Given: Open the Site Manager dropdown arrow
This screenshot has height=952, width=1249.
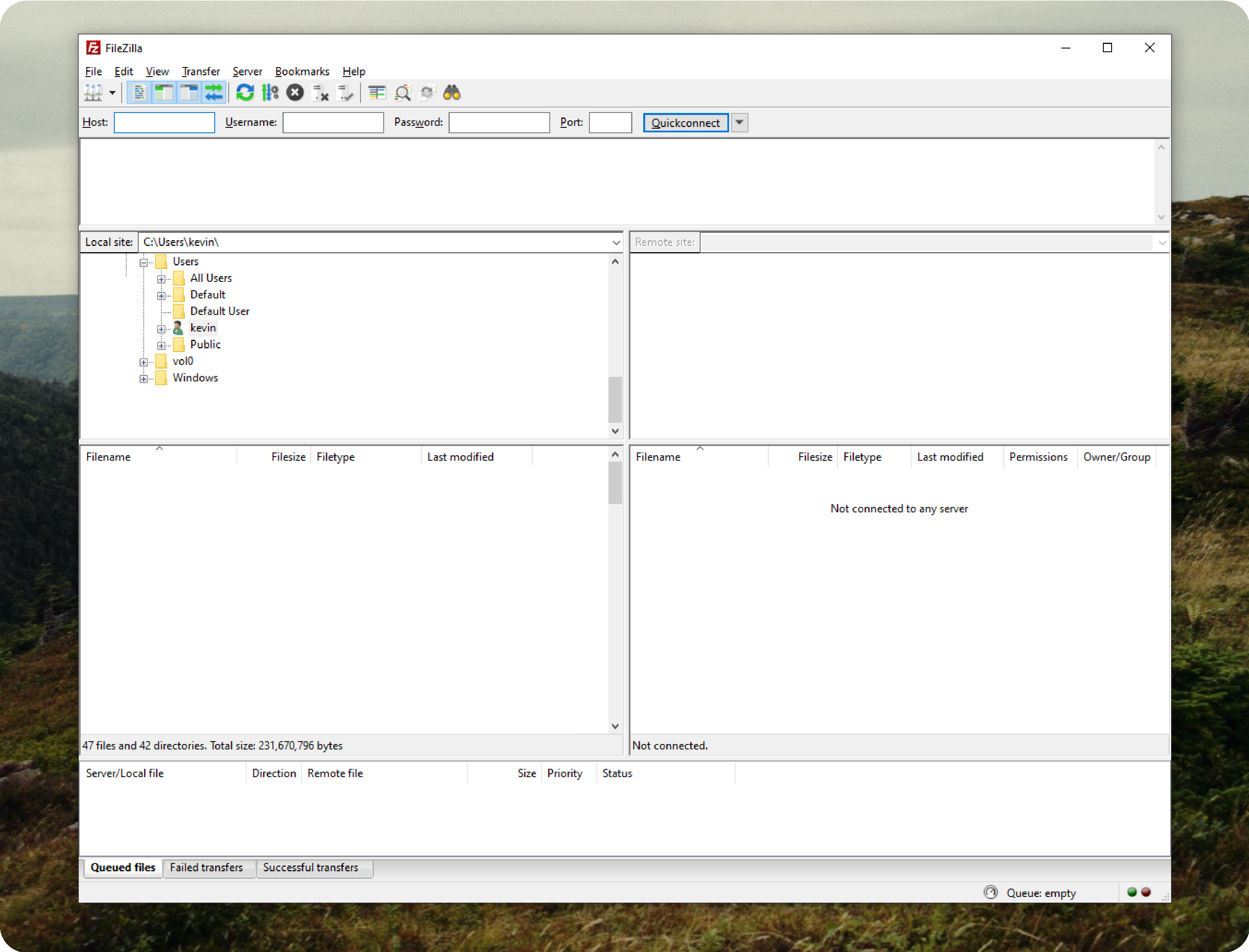Looking at the screenshot, I should tap(112, 92).
